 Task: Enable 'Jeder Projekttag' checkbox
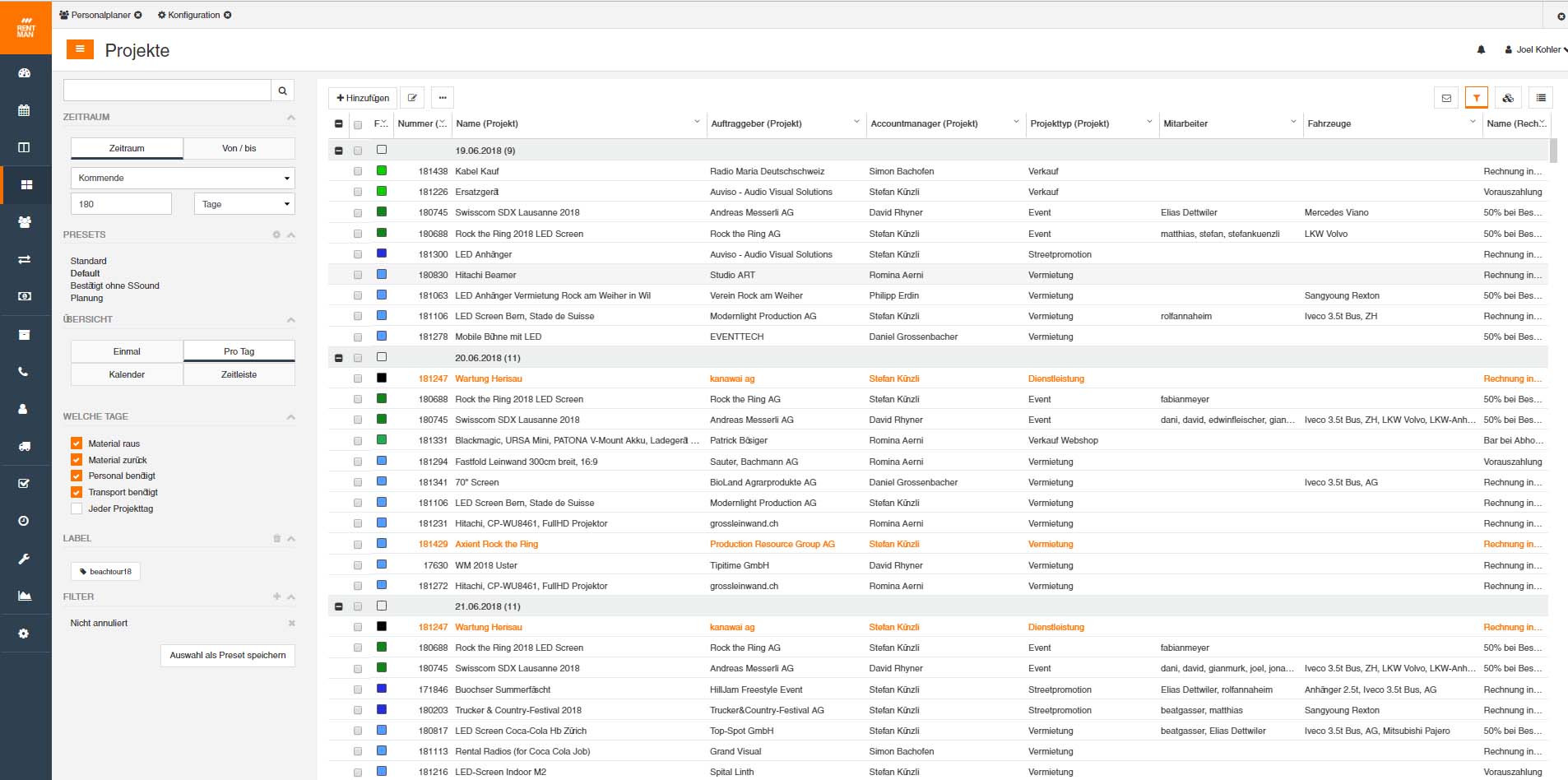click(x=77, y=508)
